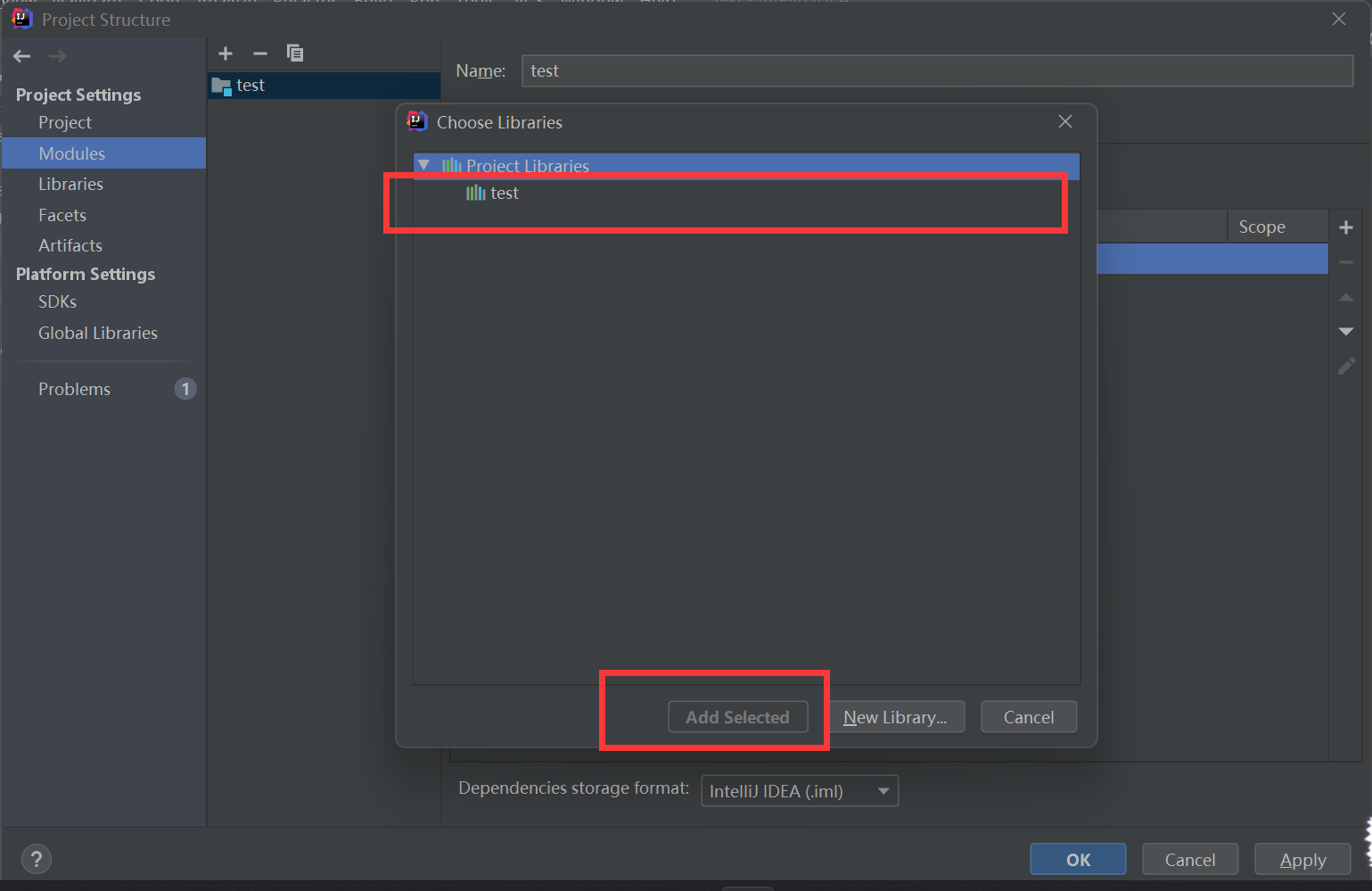Open the Problems list
This screenshot has width=1372, height=891.
(x=75, y=389)
